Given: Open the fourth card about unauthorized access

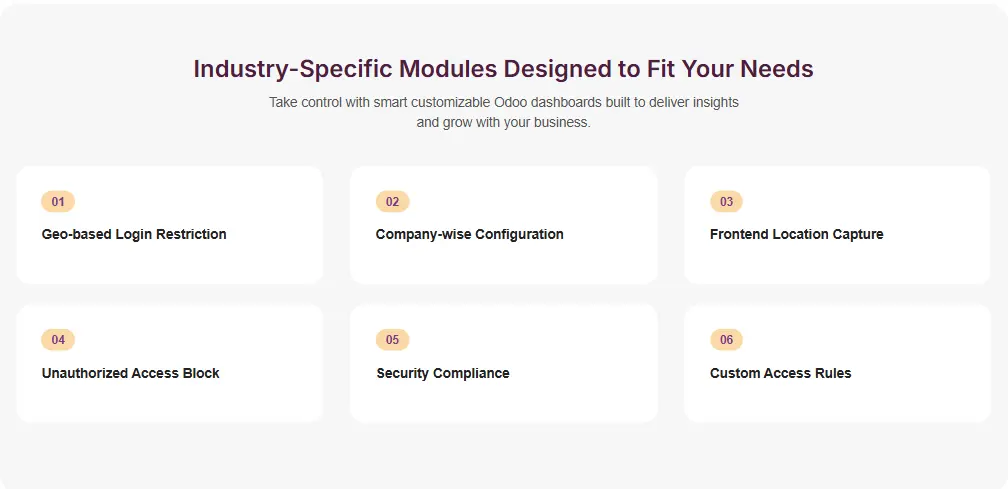Looking at the screenshot, I should 169,400.
